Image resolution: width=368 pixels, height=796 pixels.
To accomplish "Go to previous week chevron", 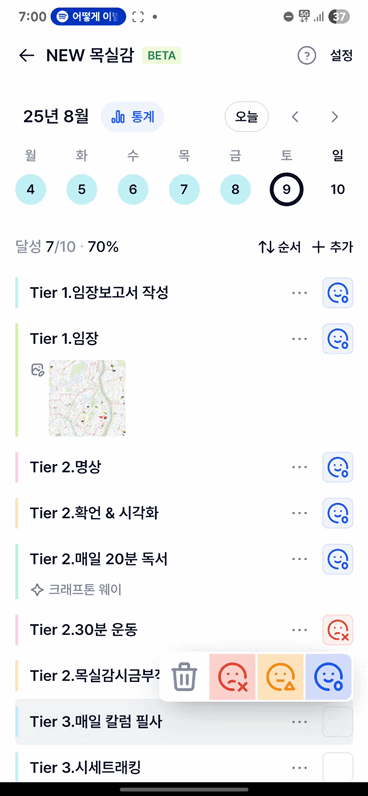I will [x=295, y=117].
